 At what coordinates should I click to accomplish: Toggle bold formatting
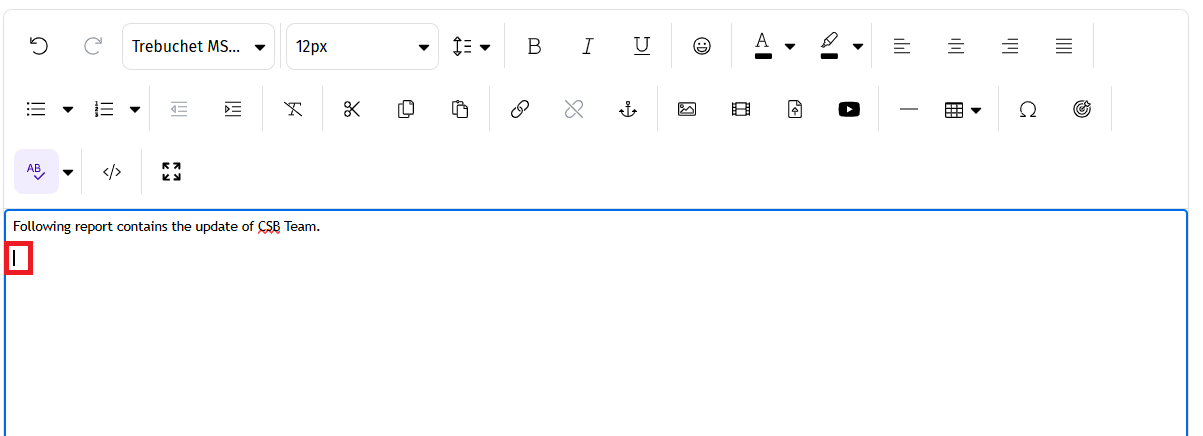[534, 47]
